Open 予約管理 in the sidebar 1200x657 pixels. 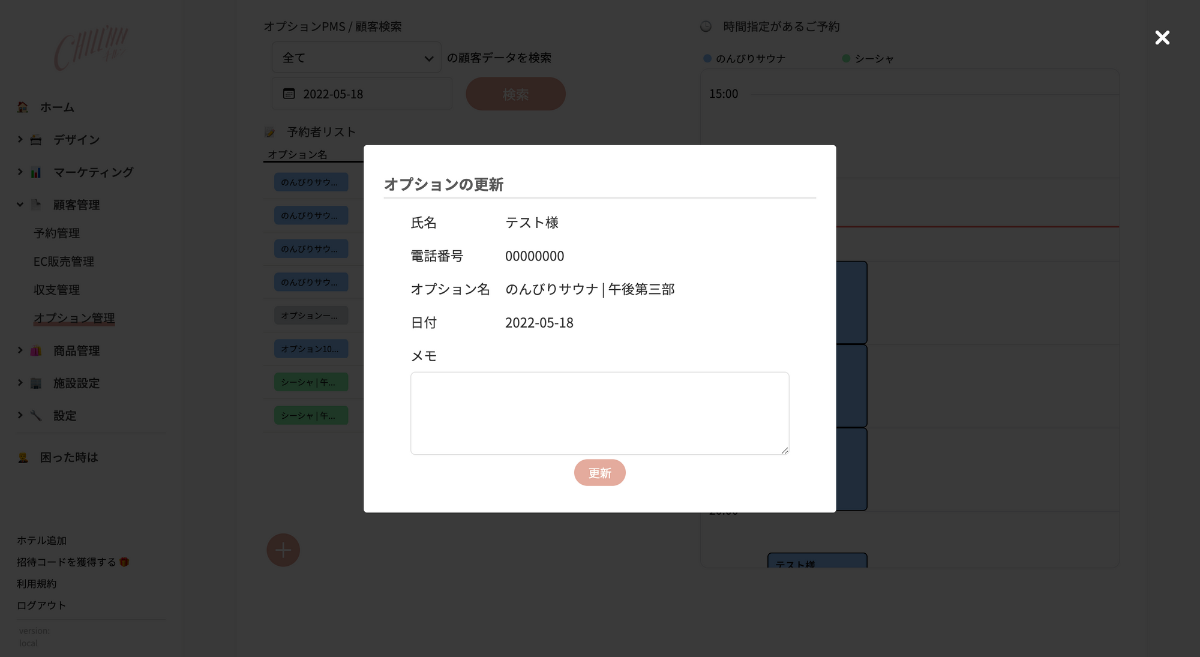click(57, 233)
